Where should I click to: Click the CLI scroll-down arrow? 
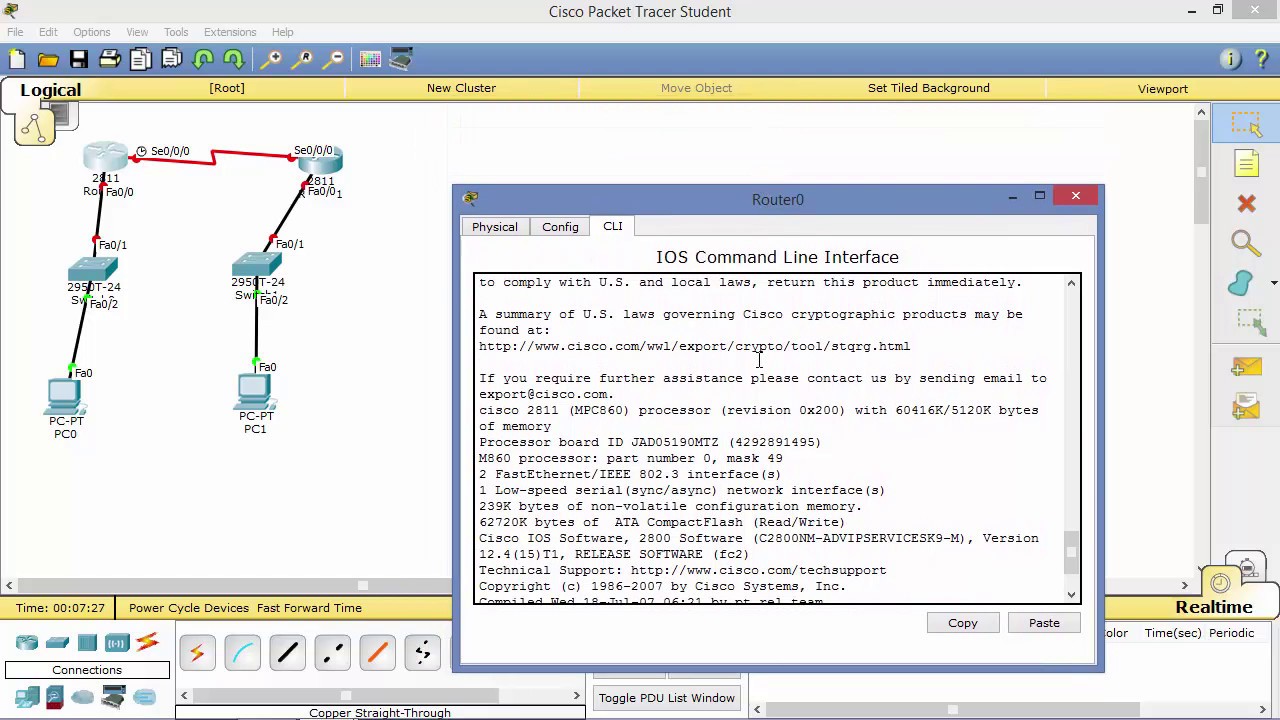click(1071, 595)
